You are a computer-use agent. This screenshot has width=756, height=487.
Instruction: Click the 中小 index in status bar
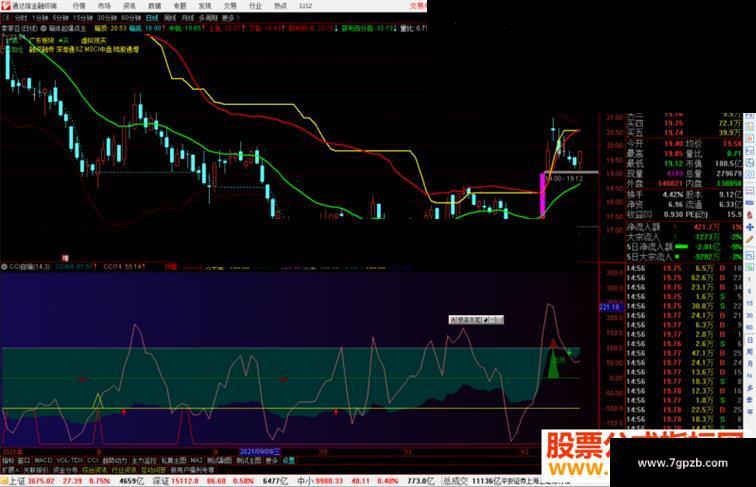305,481
